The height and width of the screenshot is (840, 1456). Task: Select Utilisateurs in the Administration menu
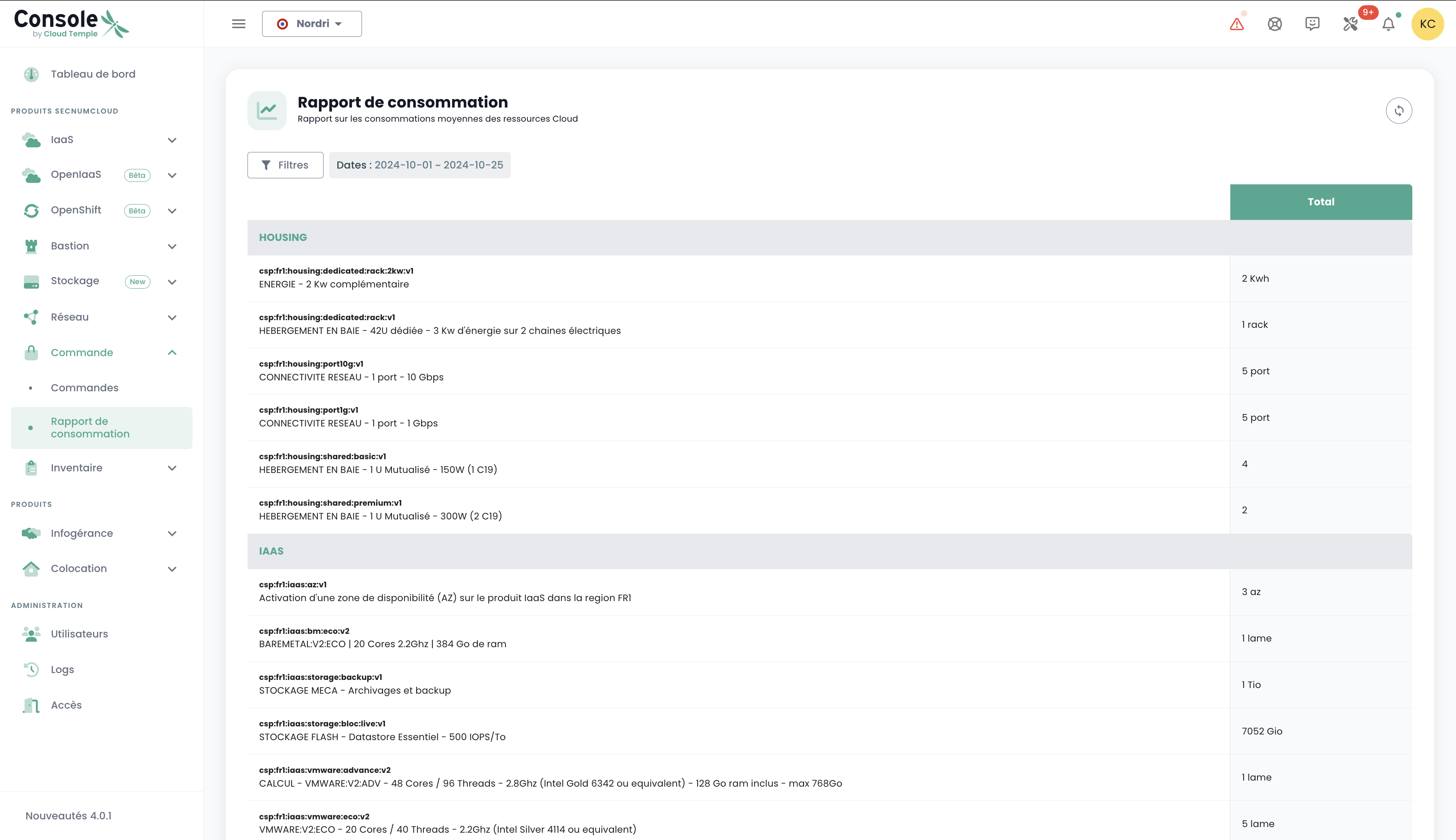point(79,633)
